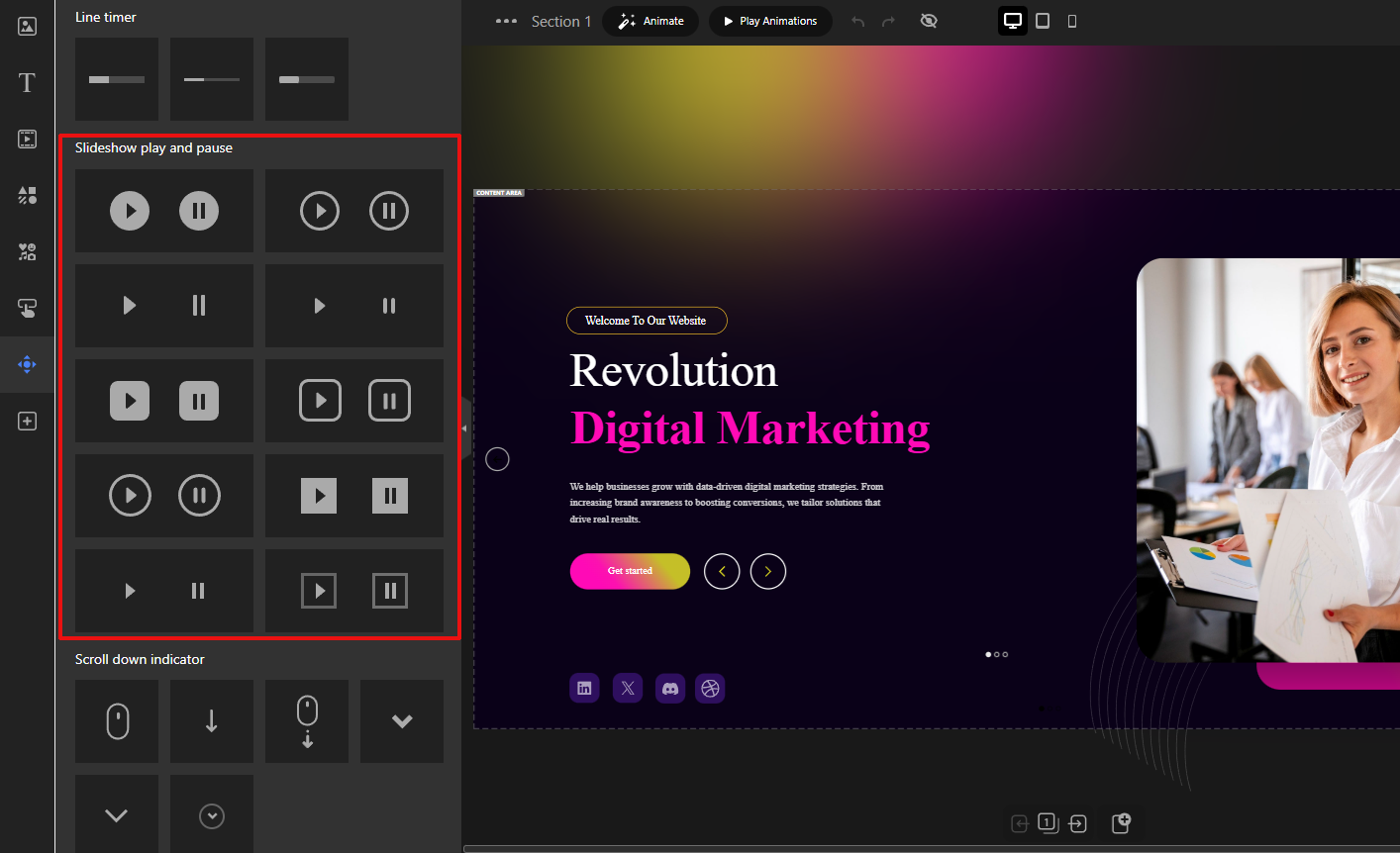Viewport: 1400px width, 853px height.
Task: Go to the next slide arrow icon
Action: tap(1078, 823)
